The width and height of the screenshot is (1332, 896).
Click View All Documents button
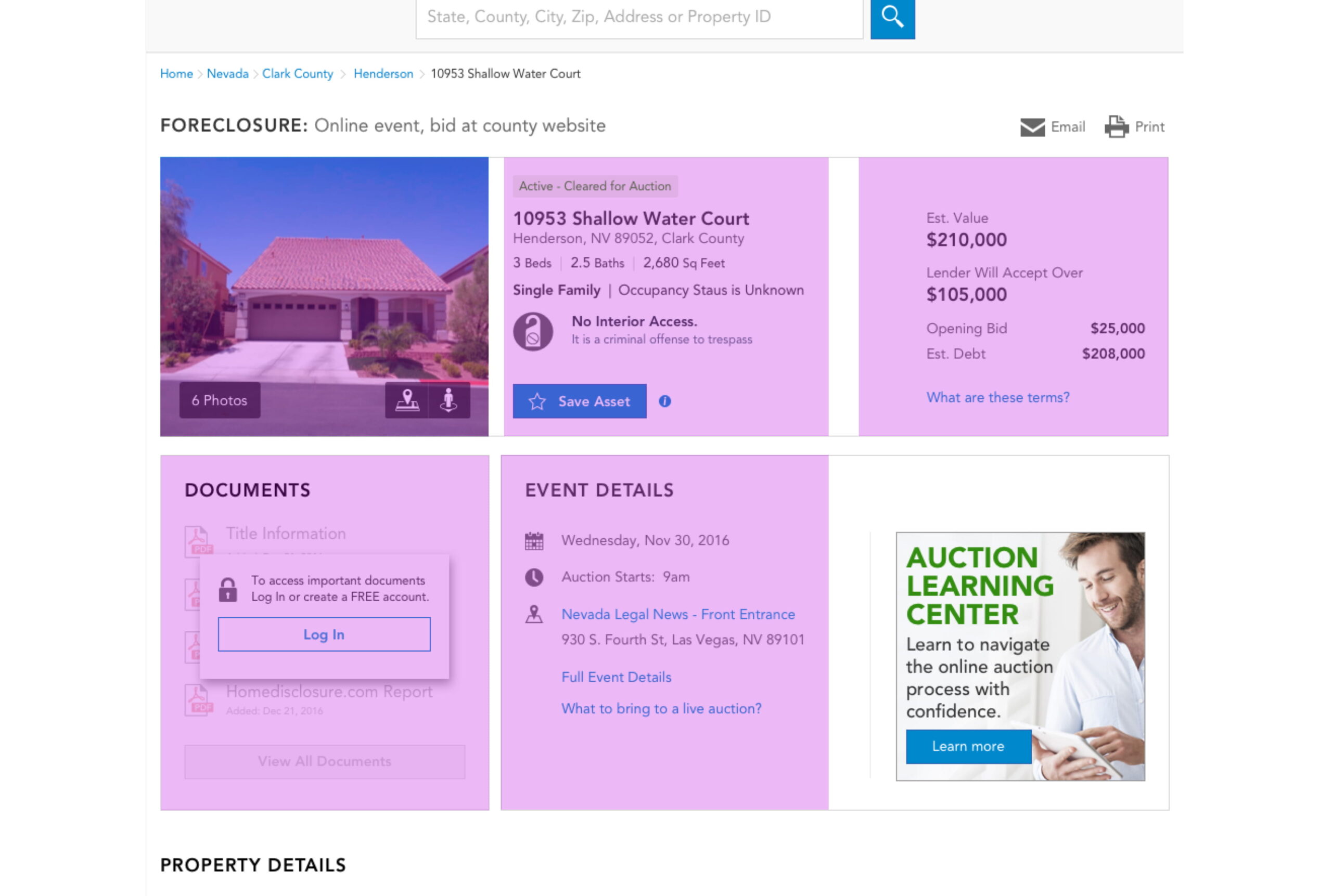click(324, 761)
